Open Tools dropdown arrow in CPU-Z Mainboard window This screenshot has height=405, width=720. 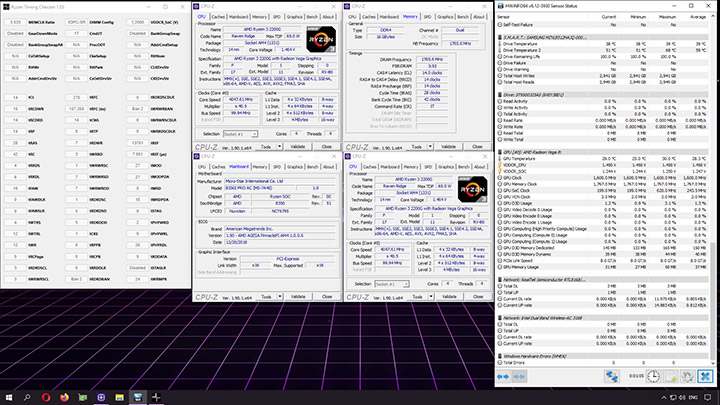pyautogui.click(x=280, y=297)
